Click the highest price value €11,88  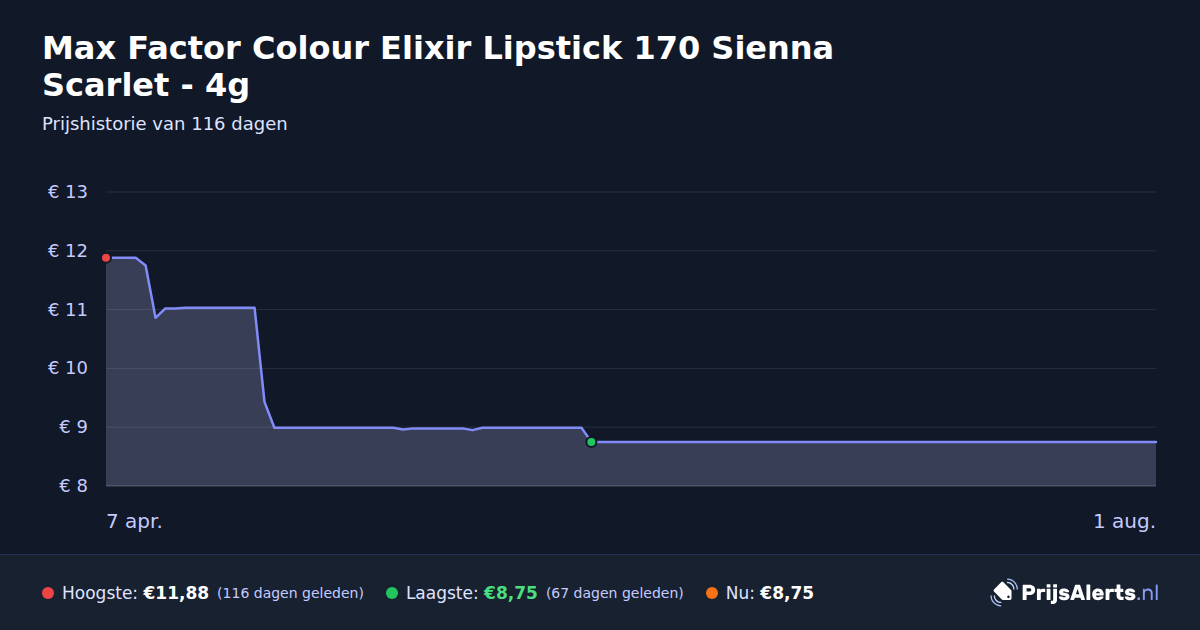176,593
